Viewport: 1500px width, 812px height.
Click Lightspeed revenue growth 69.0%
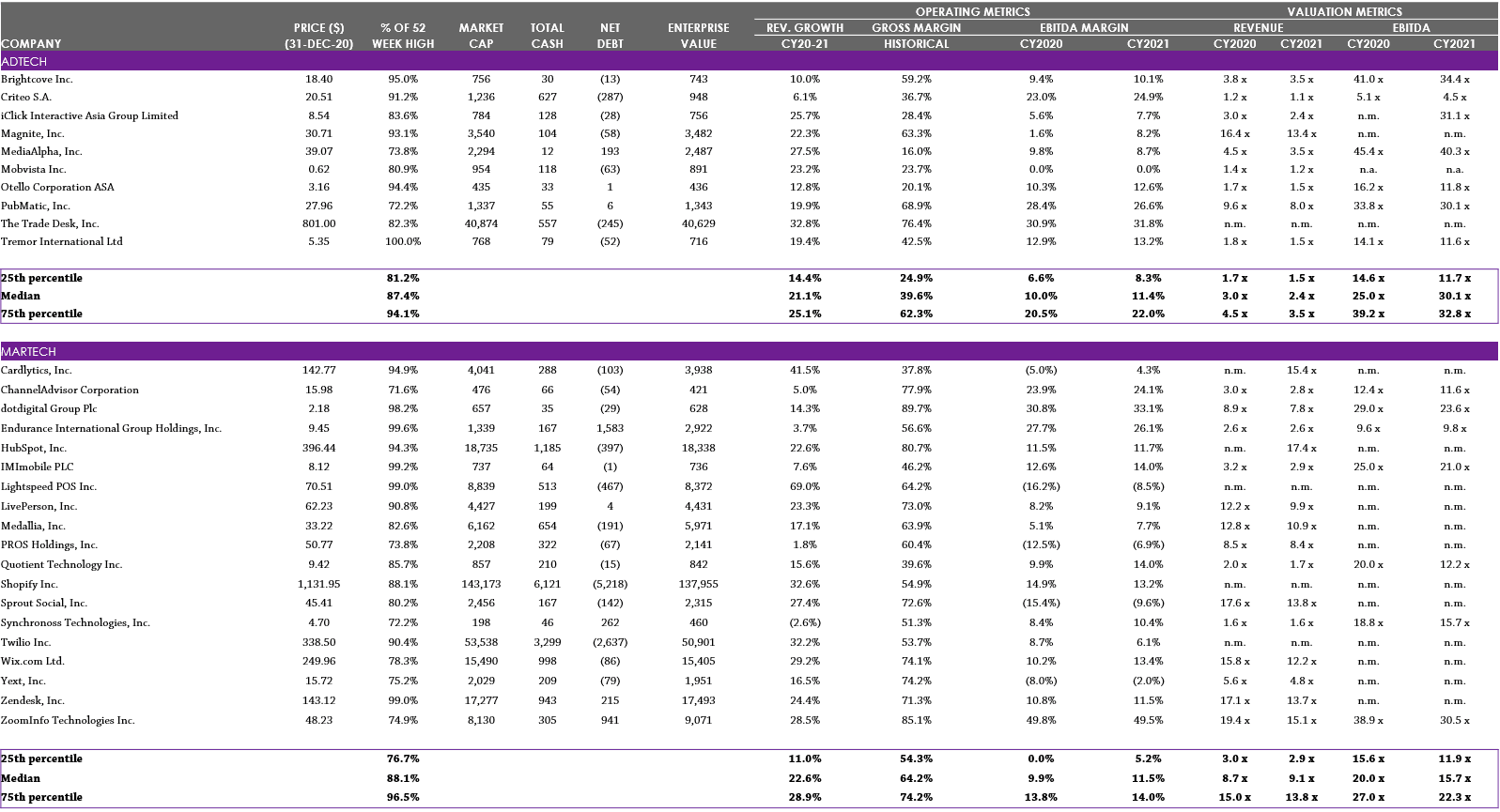point(805,486)
